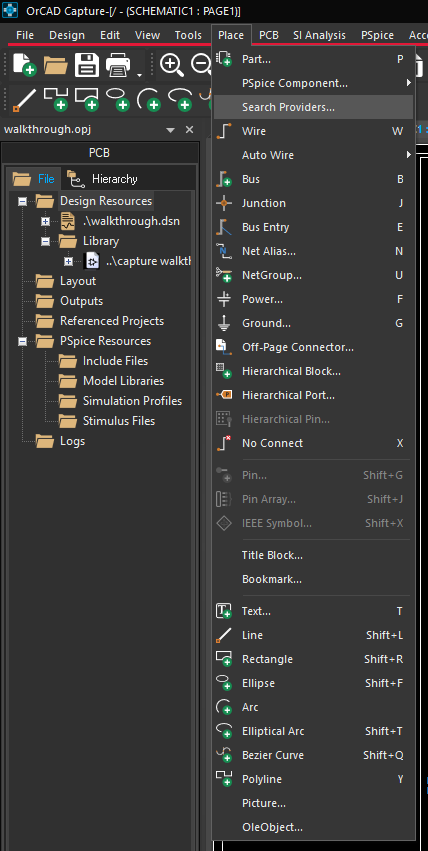
Task: Open the Auto Wire submenu
Action: (314, 155)
